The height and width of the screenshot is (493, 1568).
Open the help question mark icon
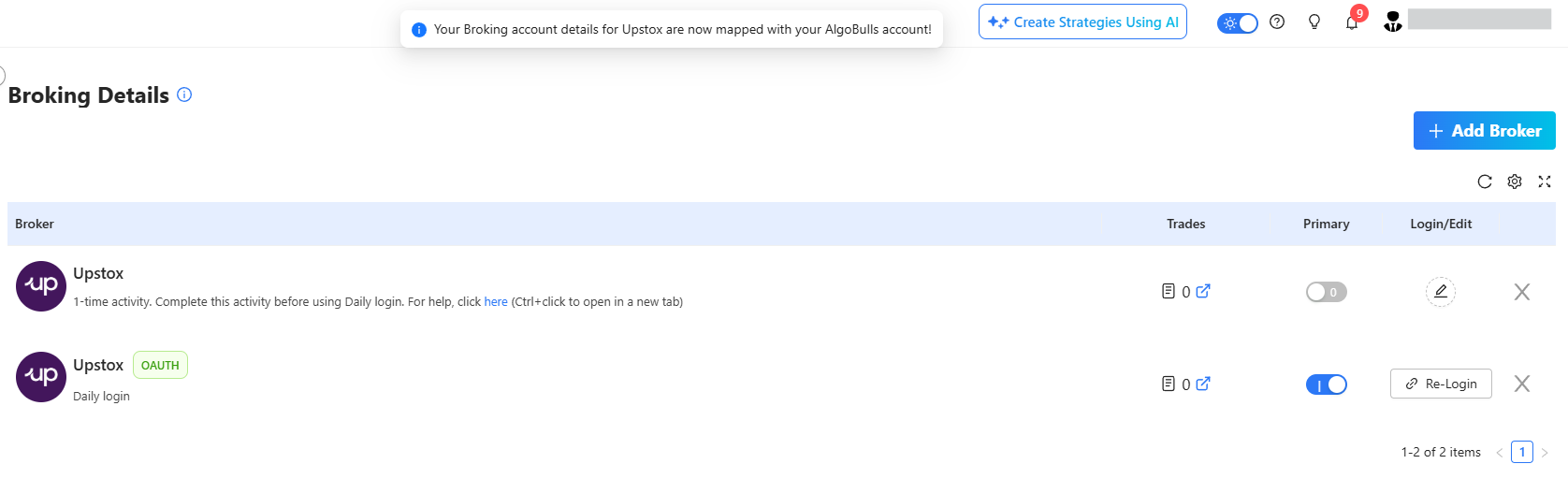(x=1277, y=22)
